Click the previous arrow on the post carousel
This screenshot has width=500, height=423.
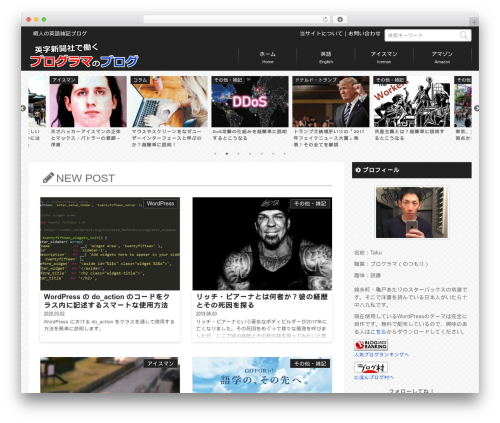pyautogui.click(x=23, y=108)
